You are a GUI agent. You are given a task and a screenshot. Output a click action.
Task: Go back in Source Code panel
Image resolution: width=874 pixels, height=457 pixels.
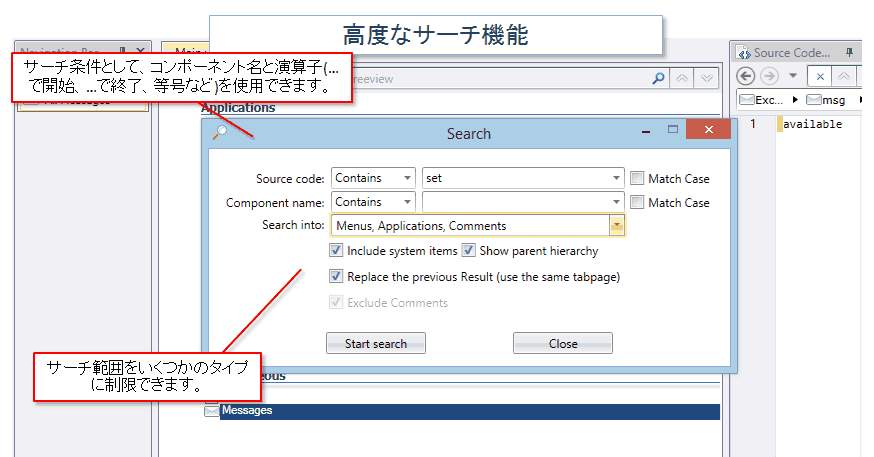coord(745,76)
